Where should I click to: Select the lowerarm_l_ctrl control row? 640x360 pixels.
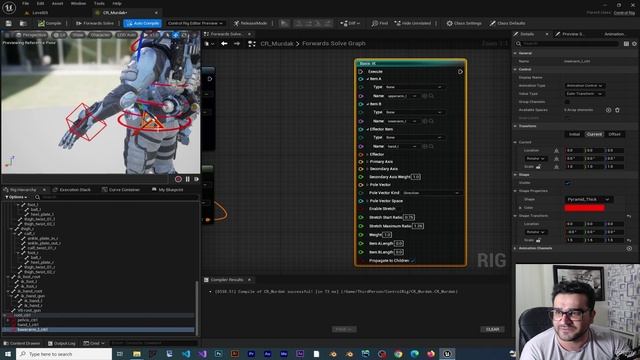pos(98,329)
